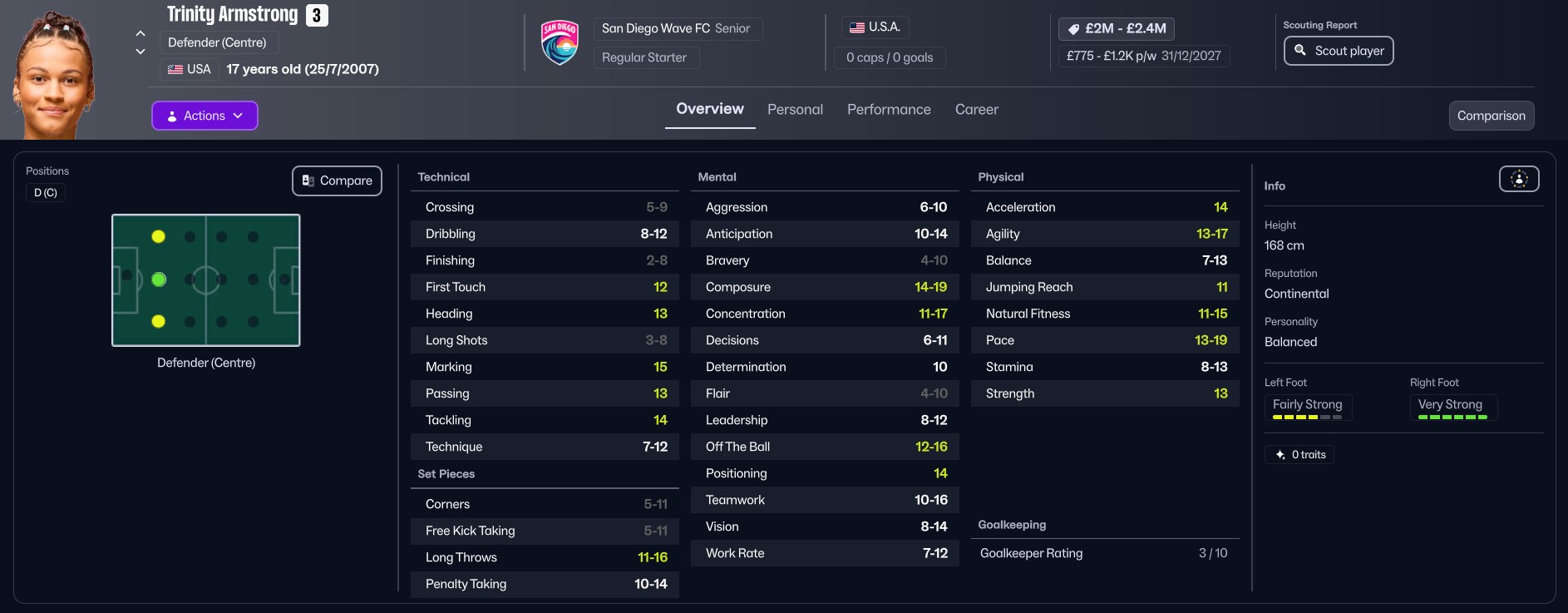Go to next player with down chevron
This screenshot has width=1568, height=613.
[x=141, y=52]
